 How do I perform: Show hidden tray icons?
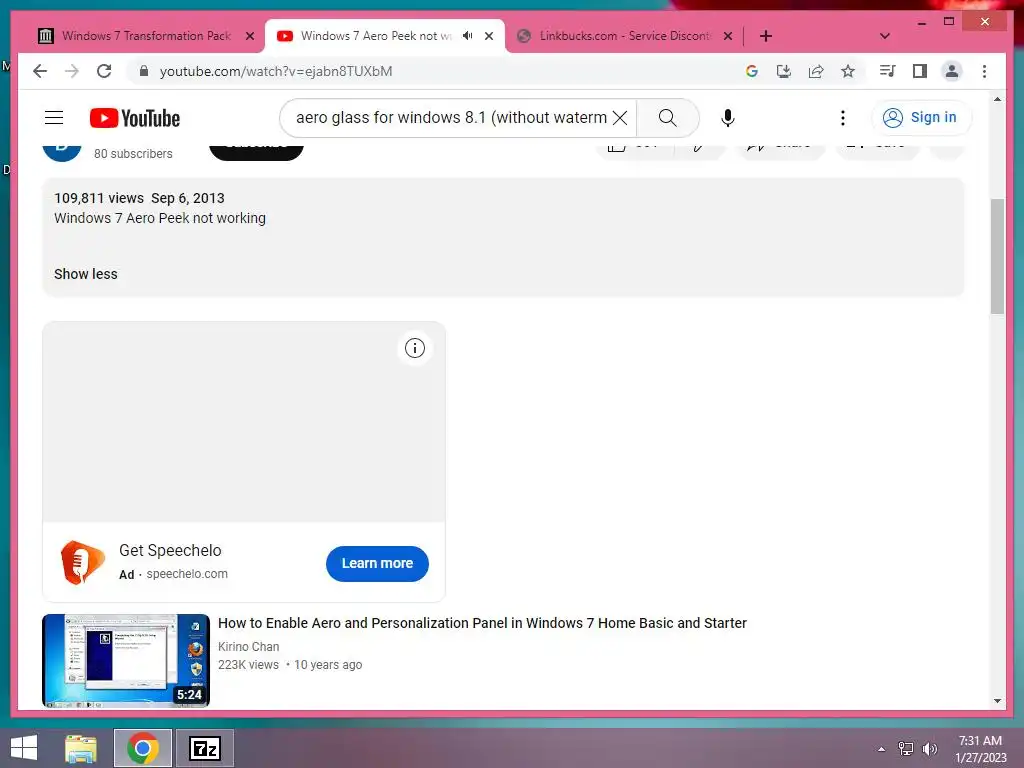[882, 749]
